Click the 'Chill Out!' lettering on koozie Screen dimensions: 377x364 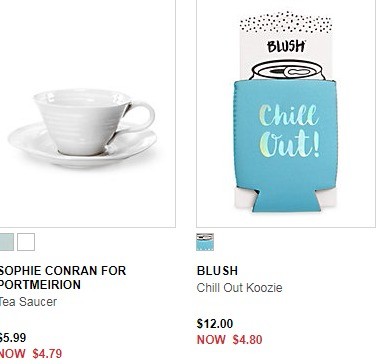tap(289, 131)
